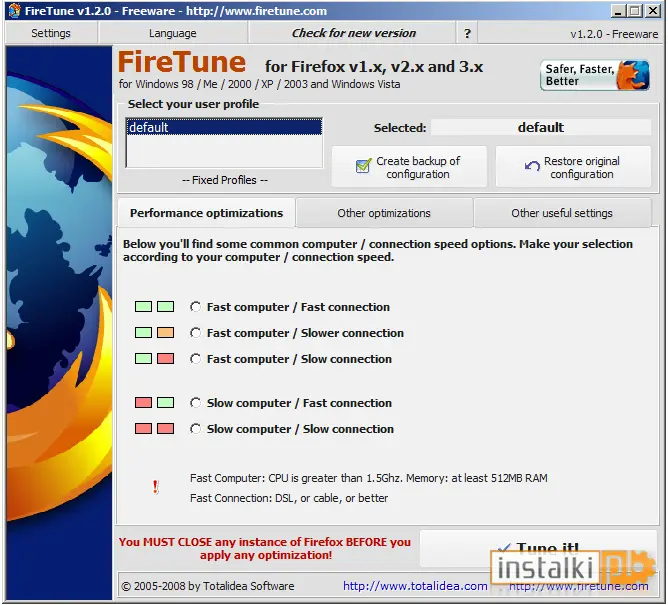Viewport: 668px width, 605px height.
Task: Close the FireTune window
Action: [652, 11]
